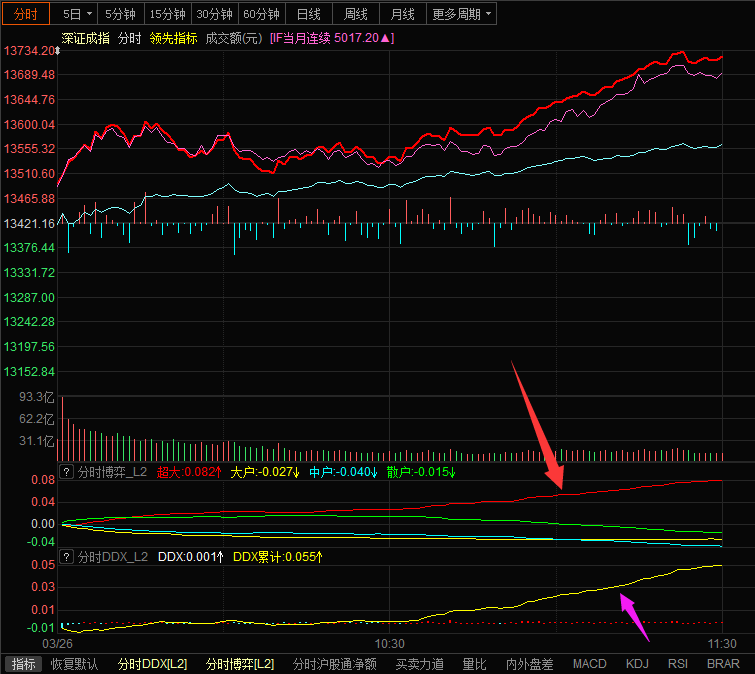Image resolution: width=755 pixels, height=674 pixels.
Task: Select the 分时DDX[L2] indicator tab
Action: (152, 664)
